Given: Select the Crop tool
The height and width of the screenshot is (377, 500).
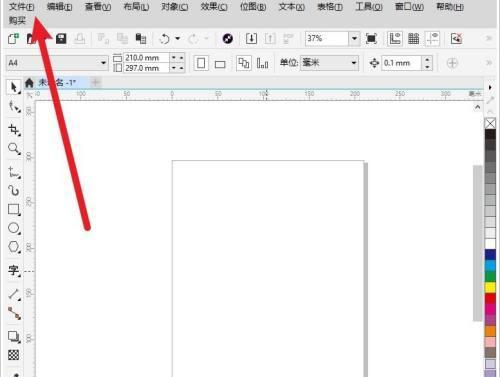Looking at the screenshot, I should point(14,129).
